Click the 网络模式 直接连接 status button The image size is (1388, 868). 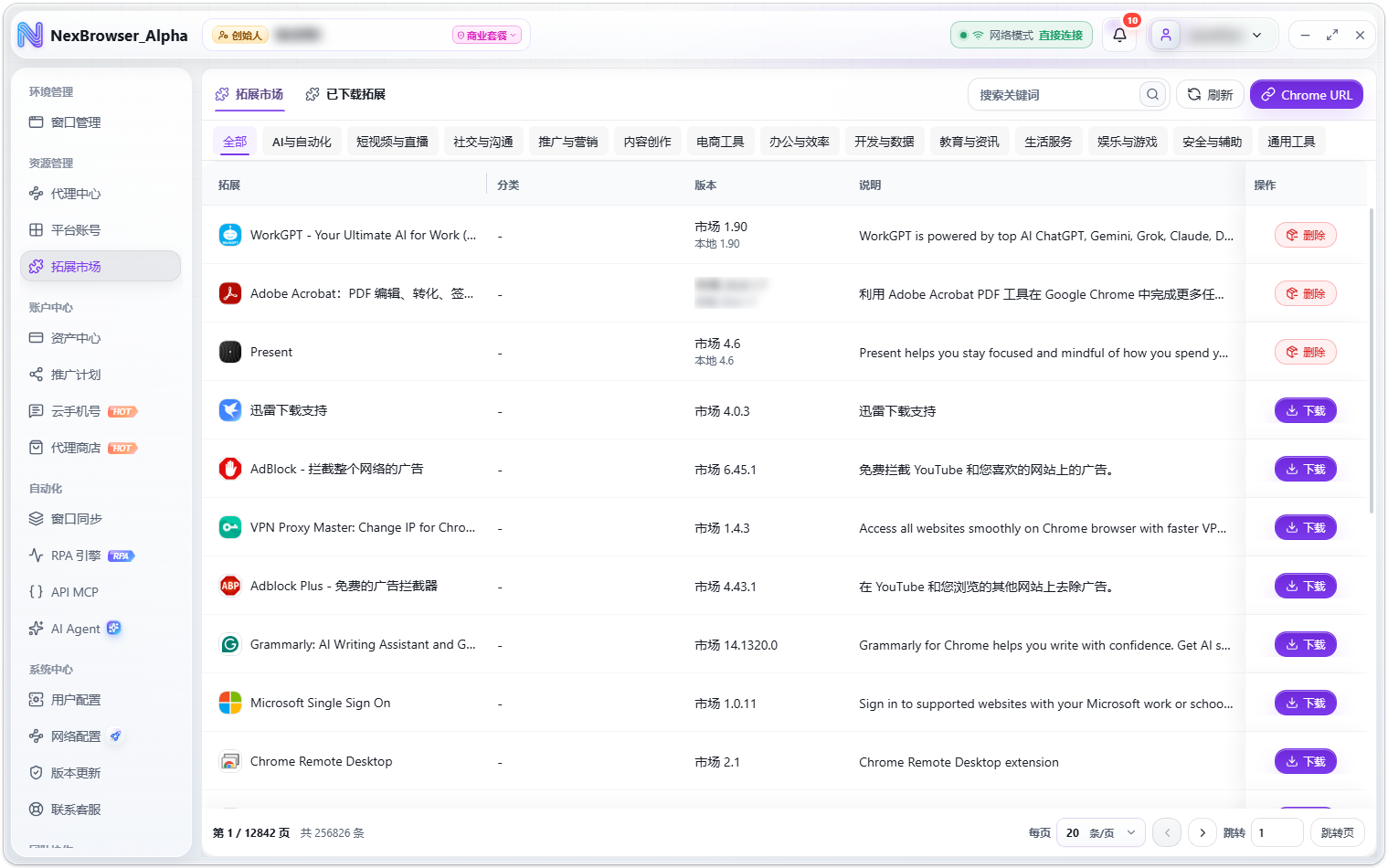pyautogui.click(x=1022, y=36)
